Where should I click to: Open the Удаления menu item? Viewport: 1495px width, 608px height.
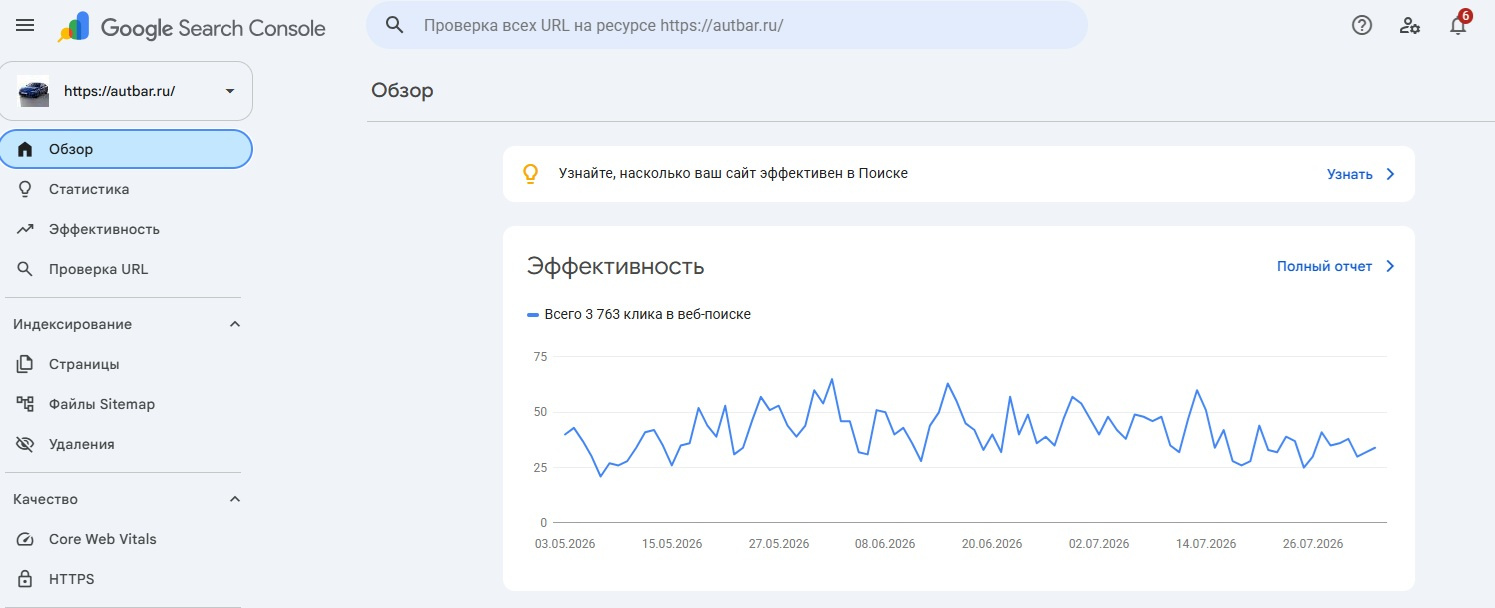click(x=126, y=444)
